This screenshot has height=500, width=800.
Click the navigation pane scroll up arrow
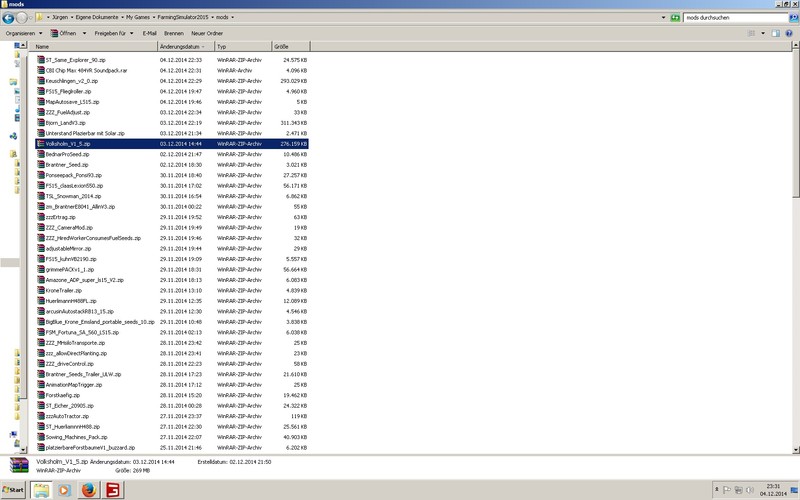click(23, 45)
